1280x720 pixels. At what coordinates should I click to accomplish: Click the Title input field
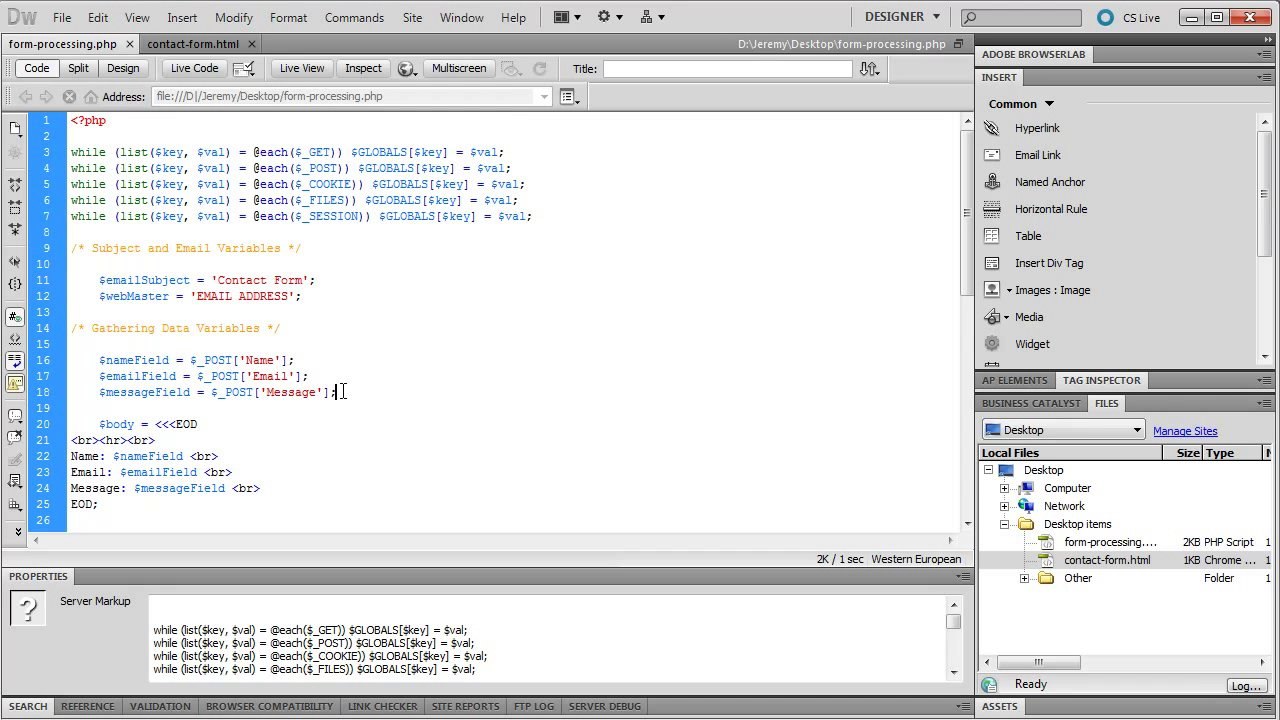[x=727, y=69]
